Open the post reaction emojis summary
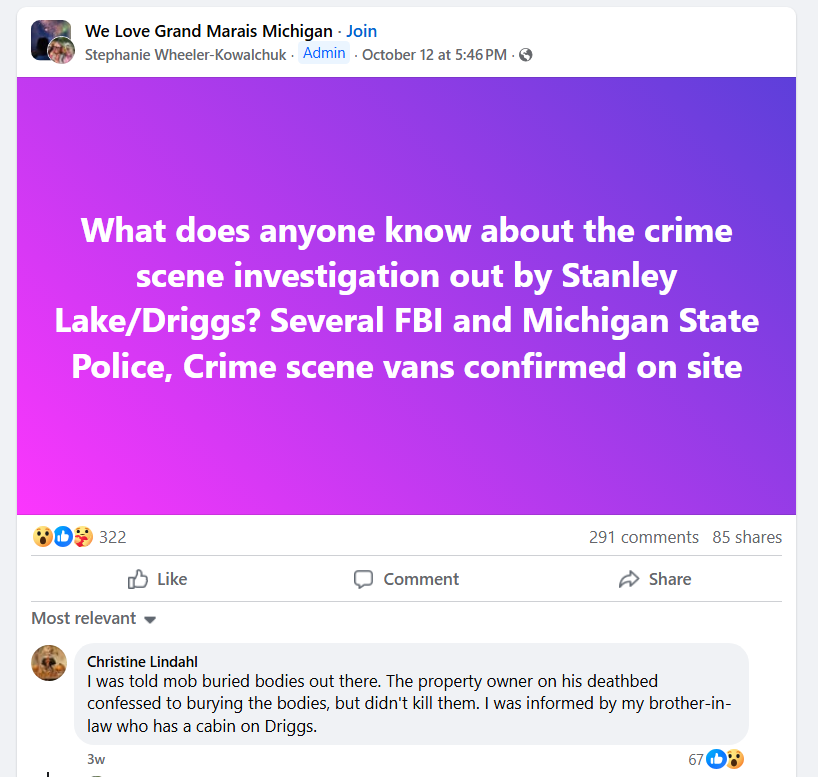 (x=63, y=537)
